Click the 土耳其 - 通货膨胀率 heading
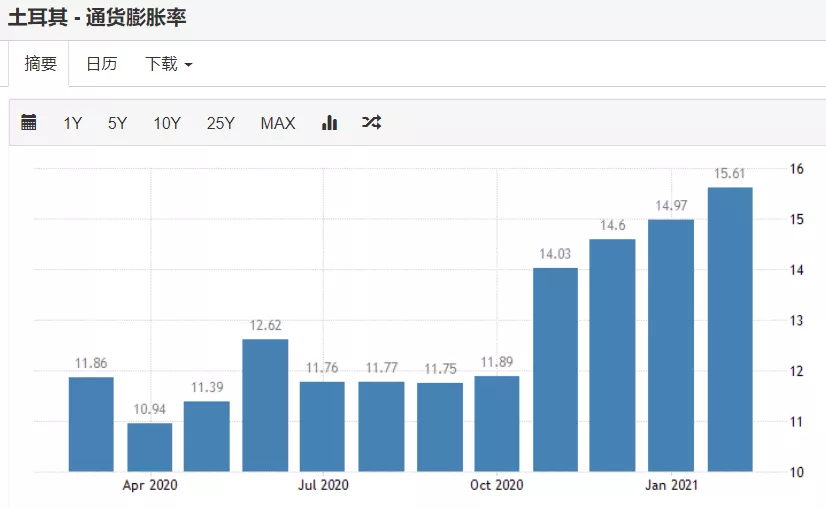Viewport: 826px width, 509px height. [97, 17]
